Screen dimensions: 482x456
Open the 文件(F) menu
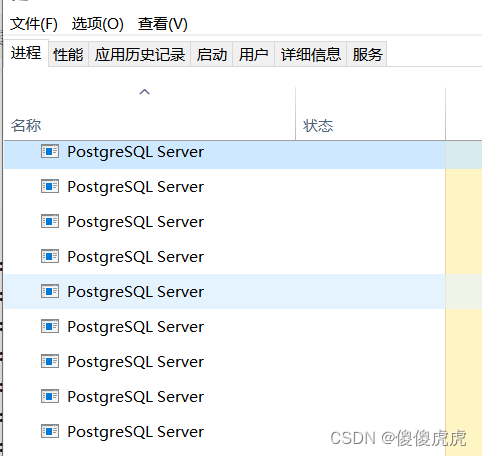[x=34, y=24]
